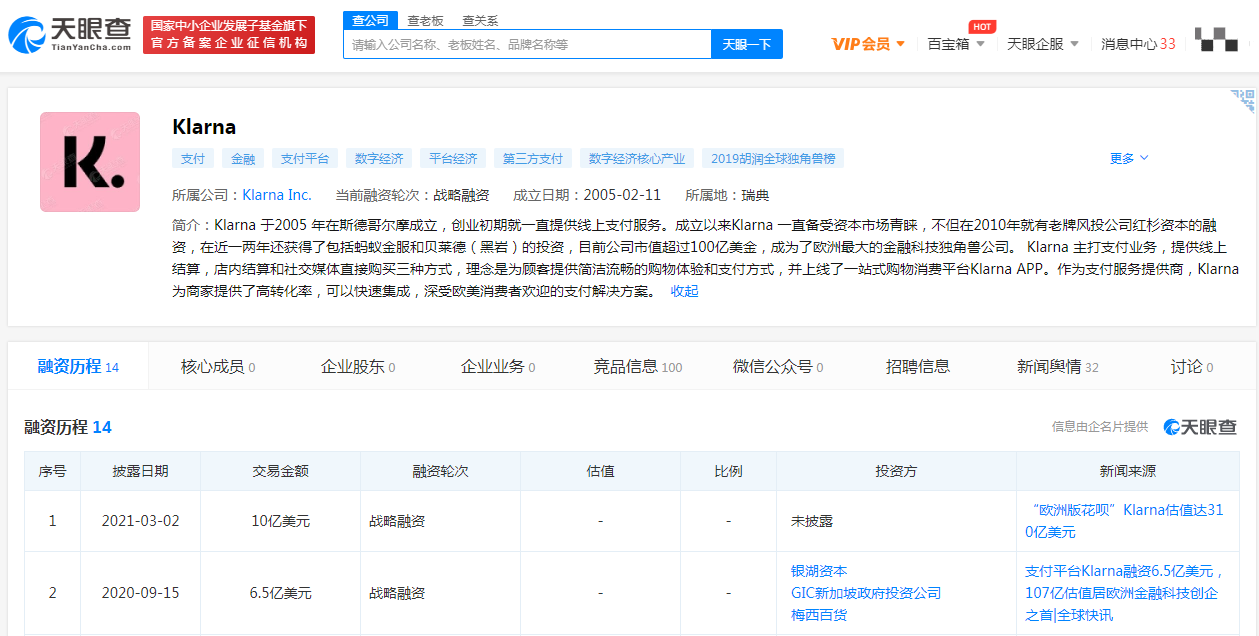Click the 数字经济核心产业 tag
This screenshot has height=636, width=1259.
click(x=637, y=158)
